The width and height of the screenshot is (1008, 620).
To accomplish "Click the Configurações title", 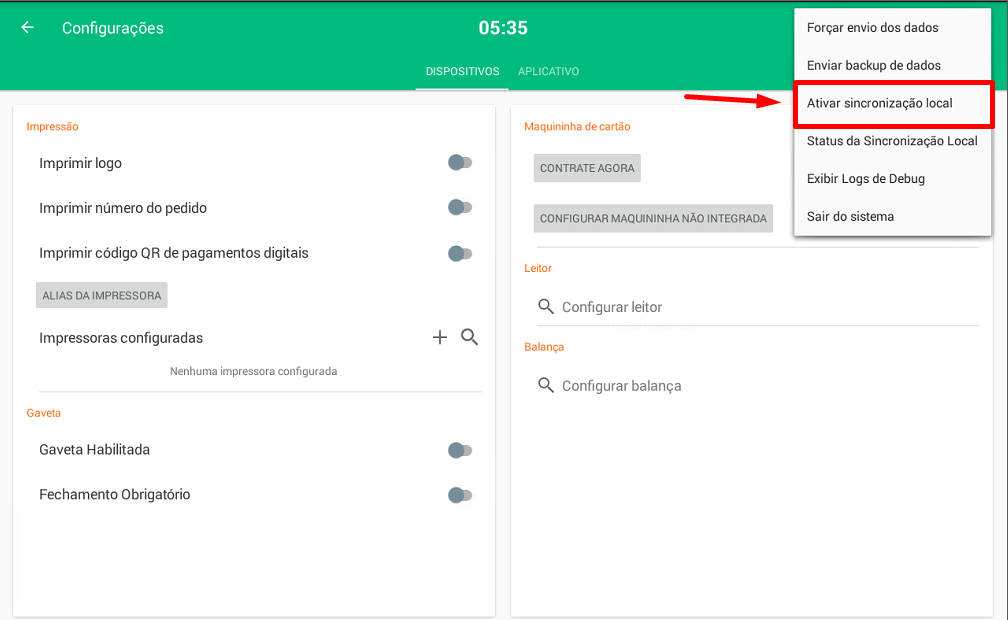I will point(112,28).
